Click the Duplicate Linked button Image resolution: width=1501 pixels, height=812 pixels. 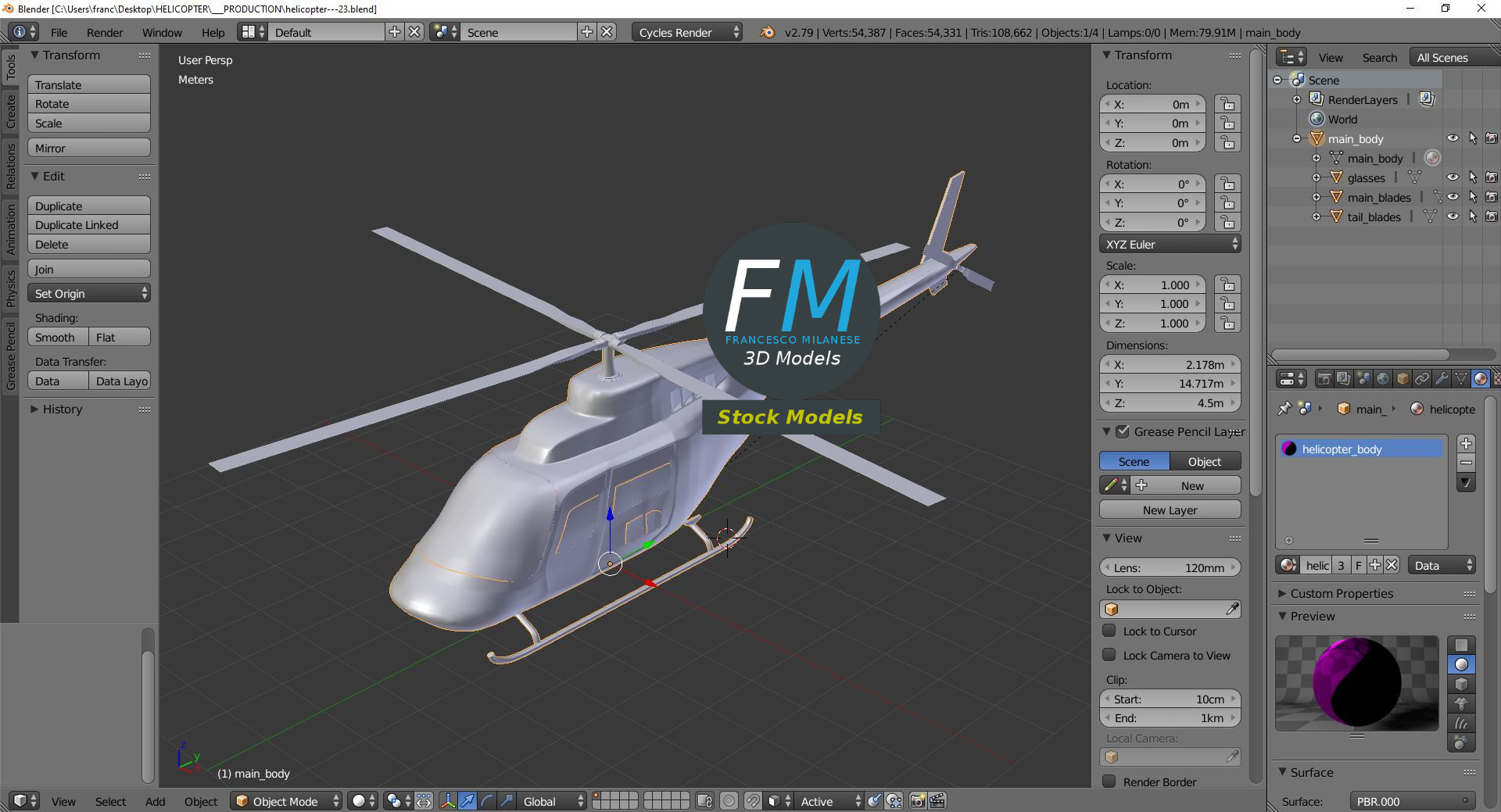point(89,224)
